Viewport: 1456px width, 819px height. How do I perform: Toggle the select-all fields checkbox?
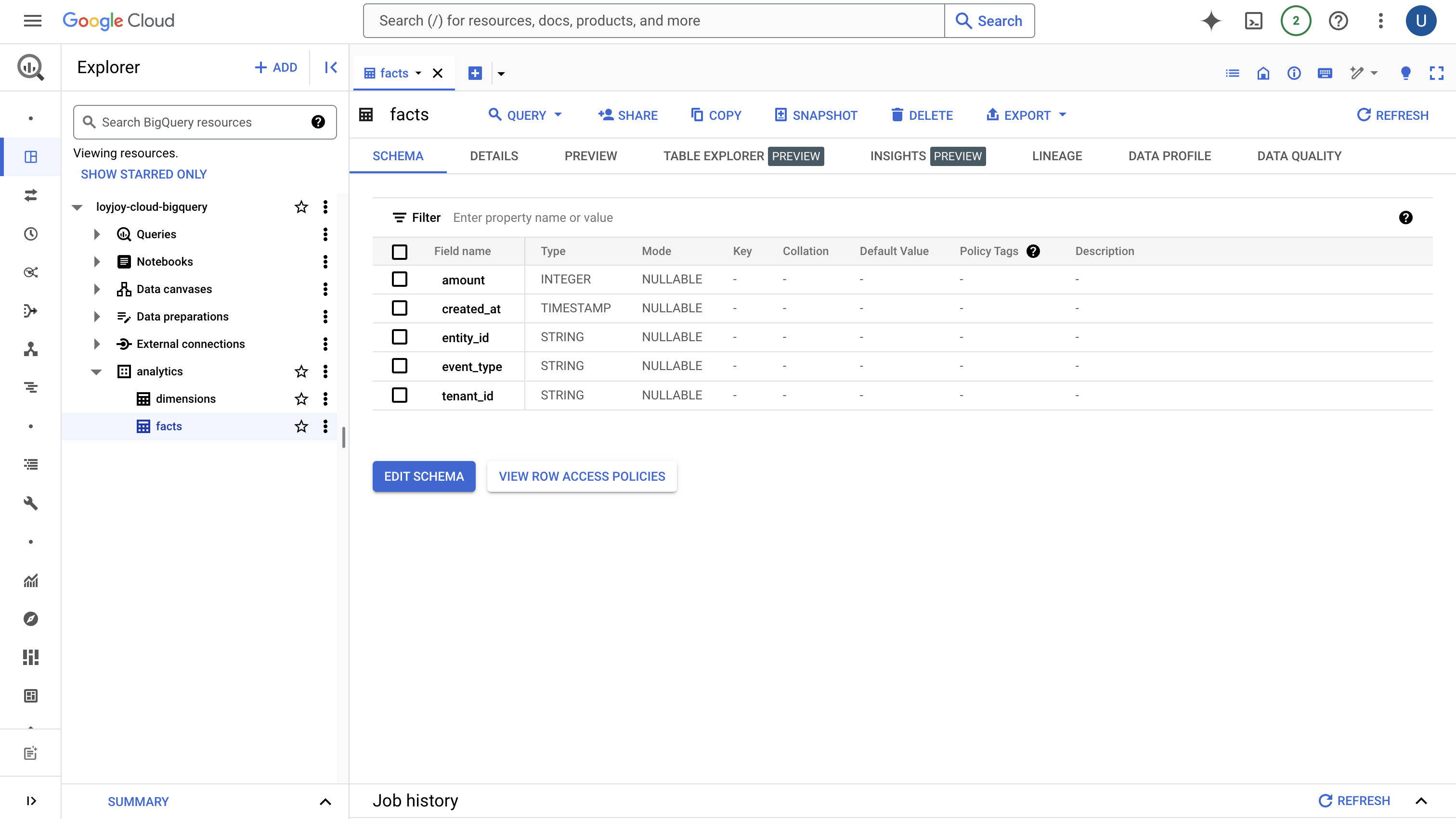click(x=400, y=251)
